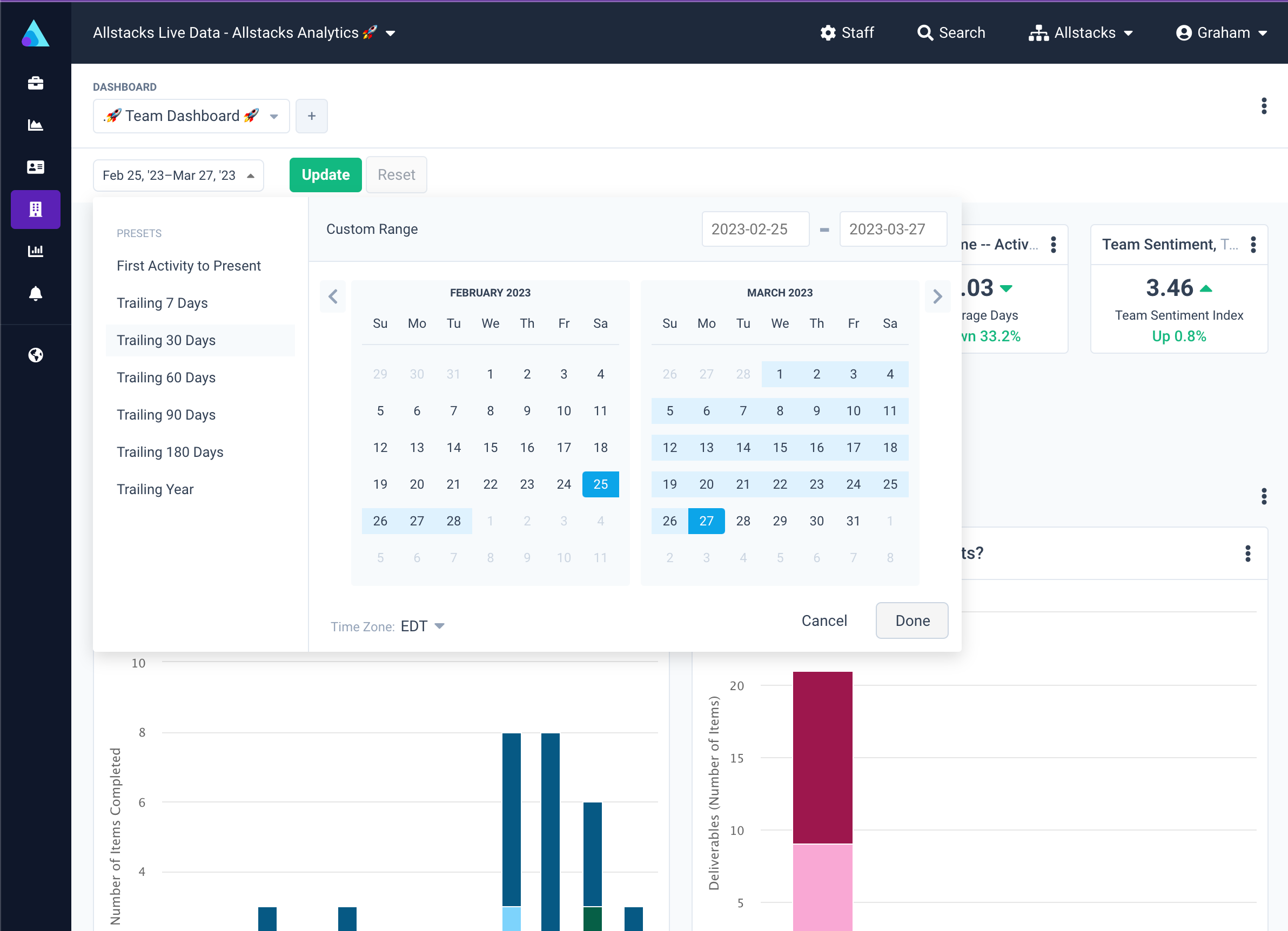Pick March 8 in the calendar

point(780,411)
